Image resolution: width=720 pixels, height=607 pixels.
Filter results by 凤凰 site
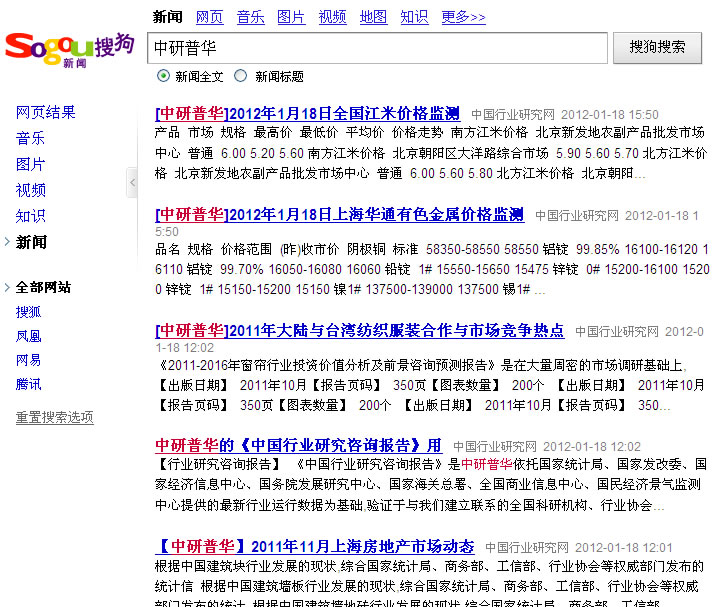point(29,336)
